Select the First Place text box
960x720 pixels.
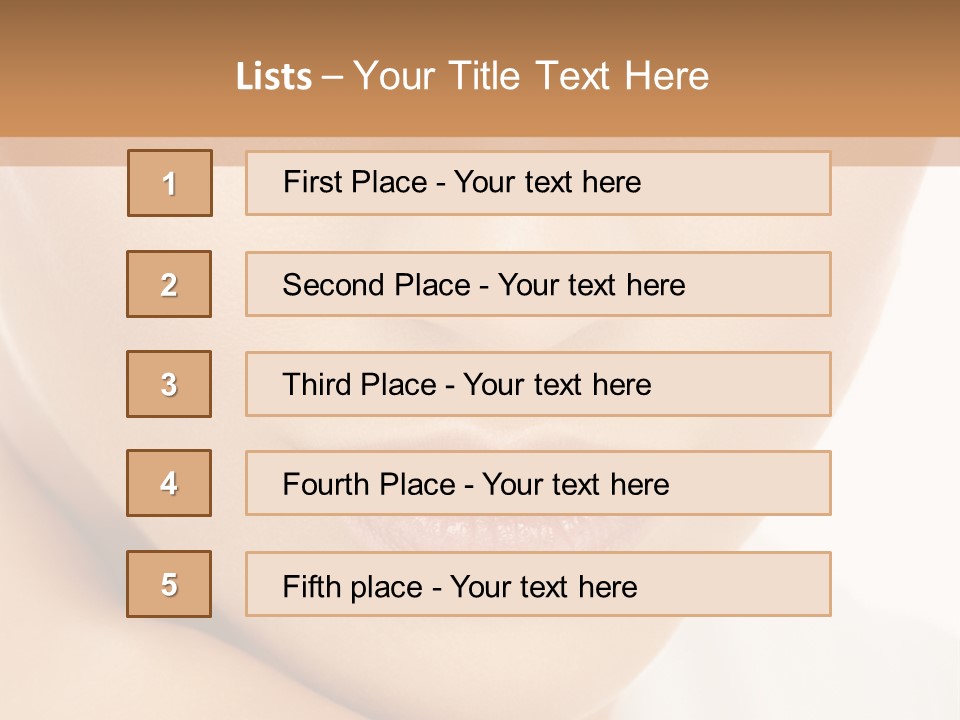(538, 183)
